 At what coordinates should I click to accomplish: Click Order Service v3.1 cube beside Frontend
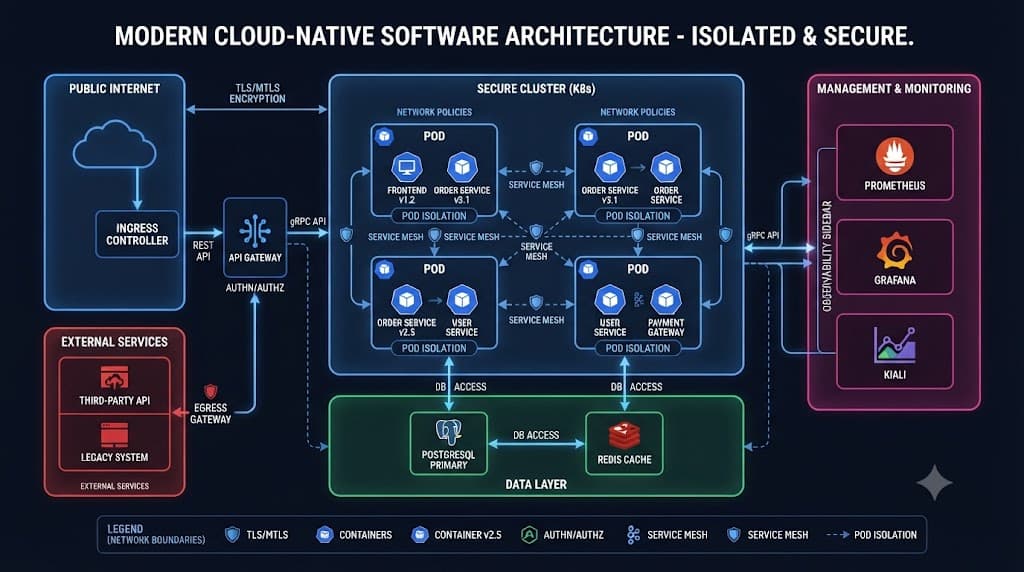pyautogui.click(x=462, y=168)
